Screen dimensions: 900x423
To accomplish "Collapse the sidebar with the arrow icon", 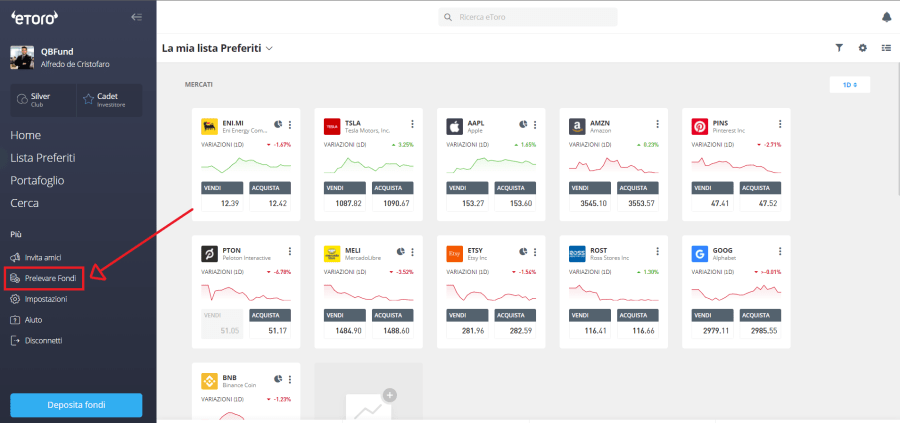I will (x=136, y=17).
